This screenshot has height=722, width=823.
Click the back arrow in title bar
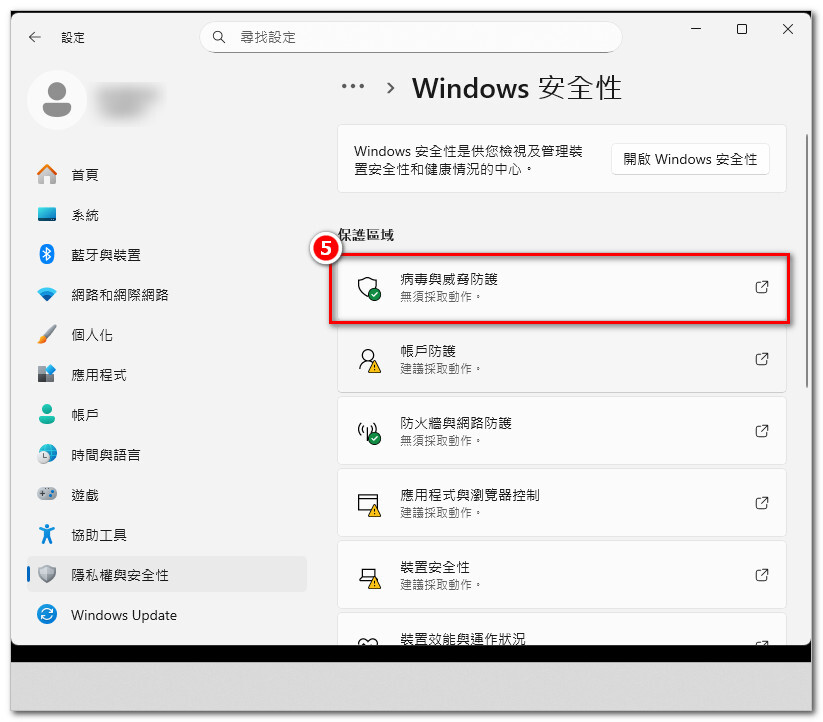(x=35, y=37)
